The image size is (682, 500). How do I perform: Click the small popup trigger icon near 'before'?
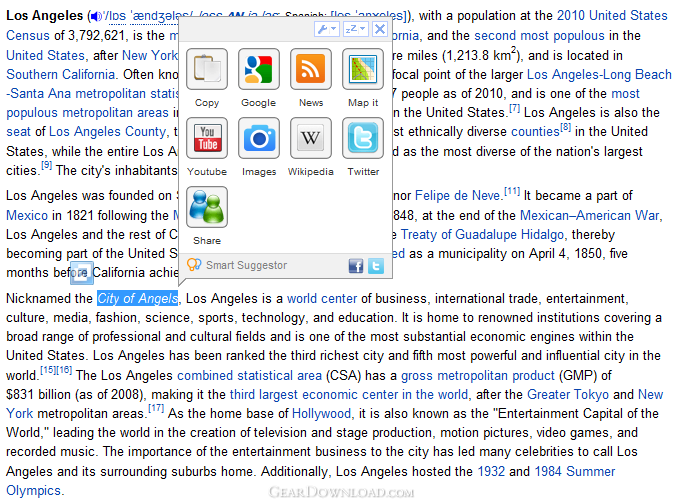82,273
